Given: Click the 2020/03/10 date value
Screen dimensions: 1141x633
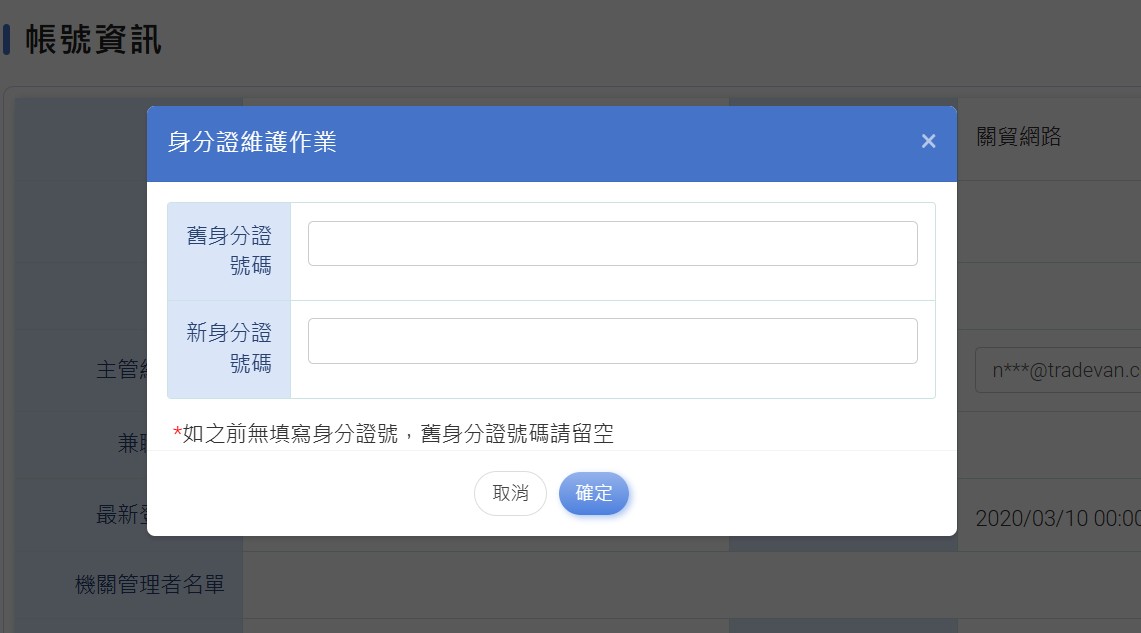Looking at the screenshot, I should pos(1058,518).
